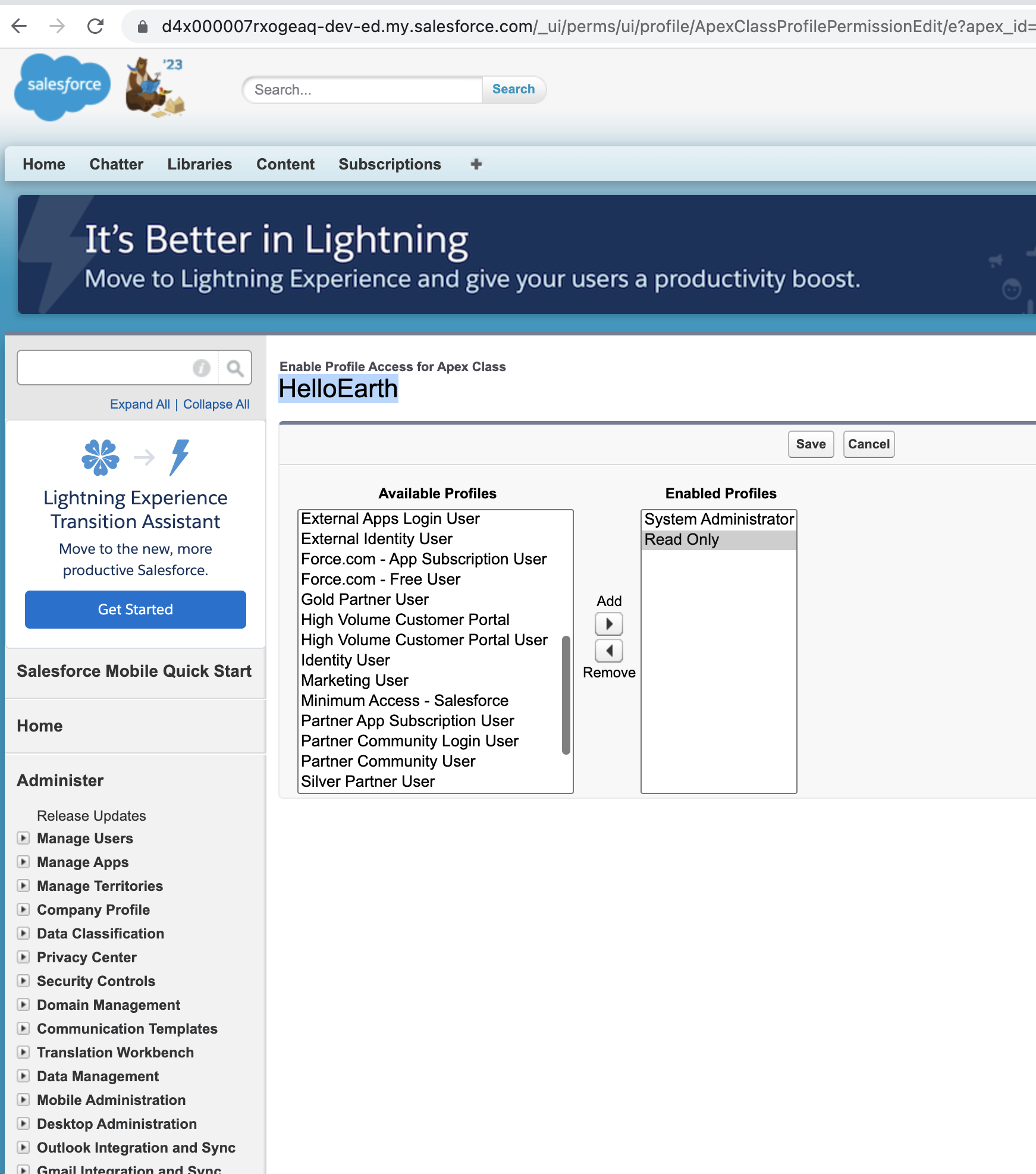Click the Collapse All link
Screen dimensions: 1036x1174
click(216, 404)
